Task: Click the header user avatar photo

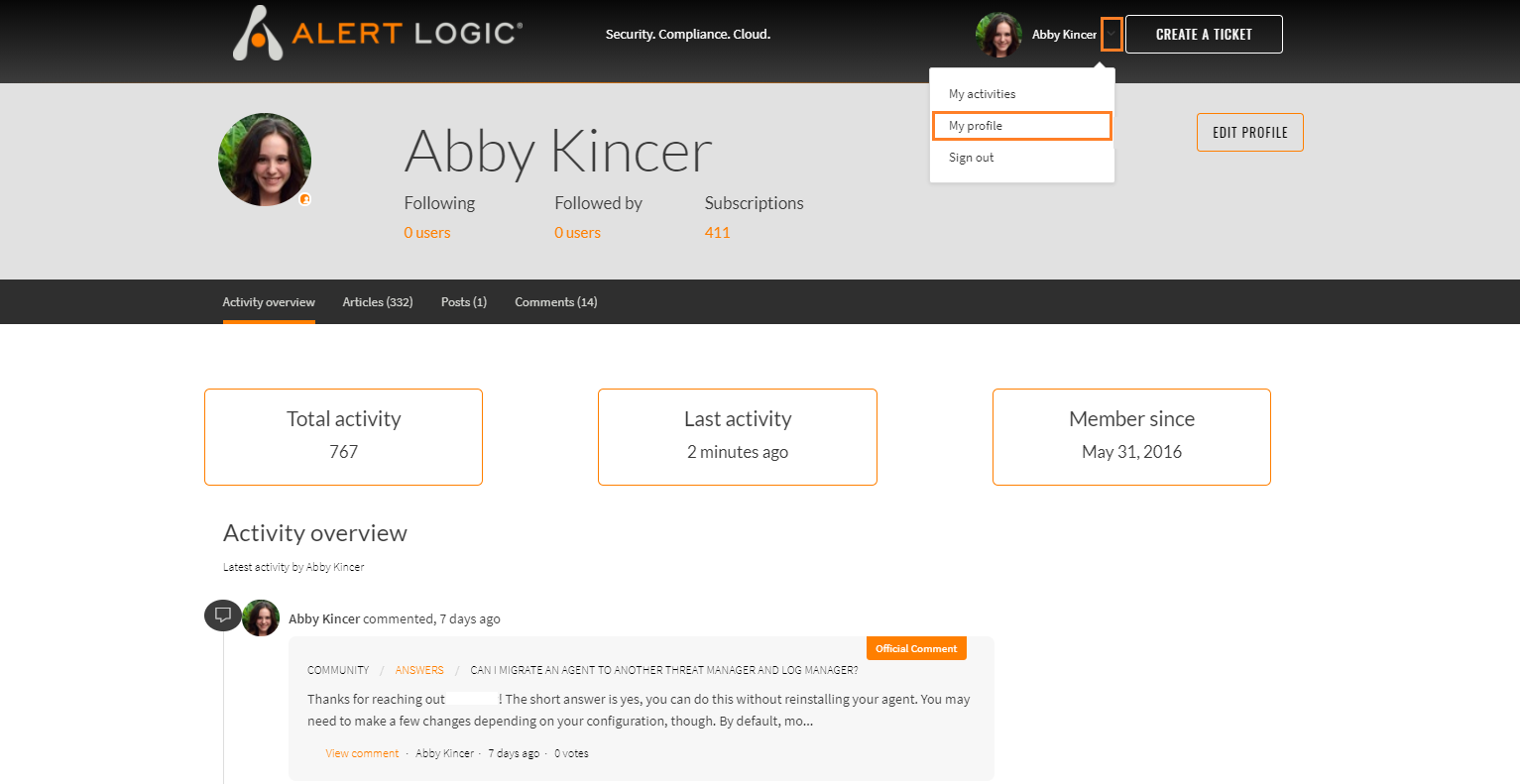Action: click(x=998, y=35)
